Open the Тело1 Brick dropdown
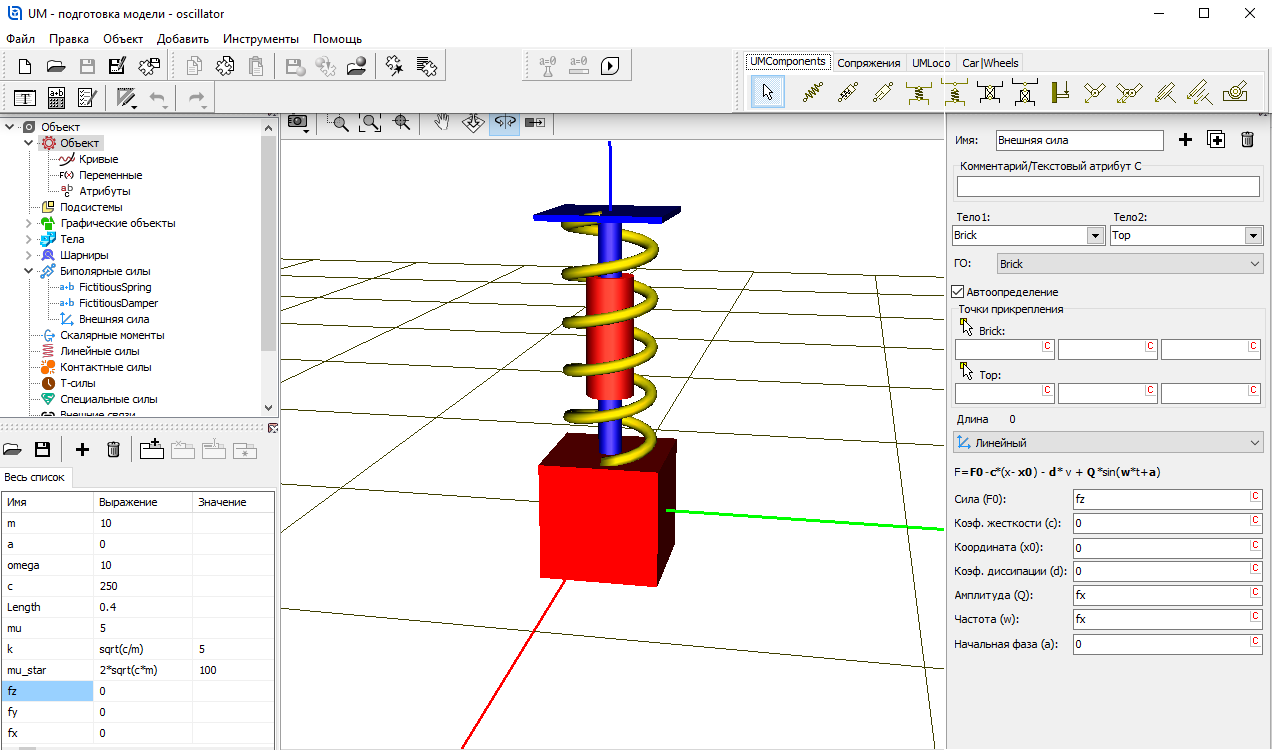1272x750 pixels. (x=1093, y=236)
